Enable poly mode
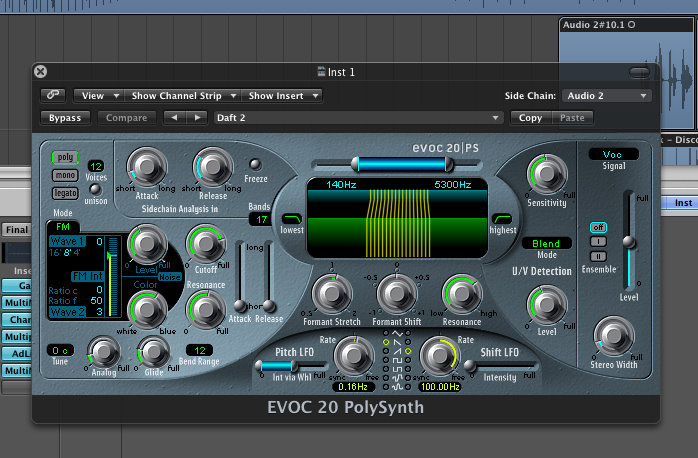The height and width of the screenshot is (458, 698). 65,157
